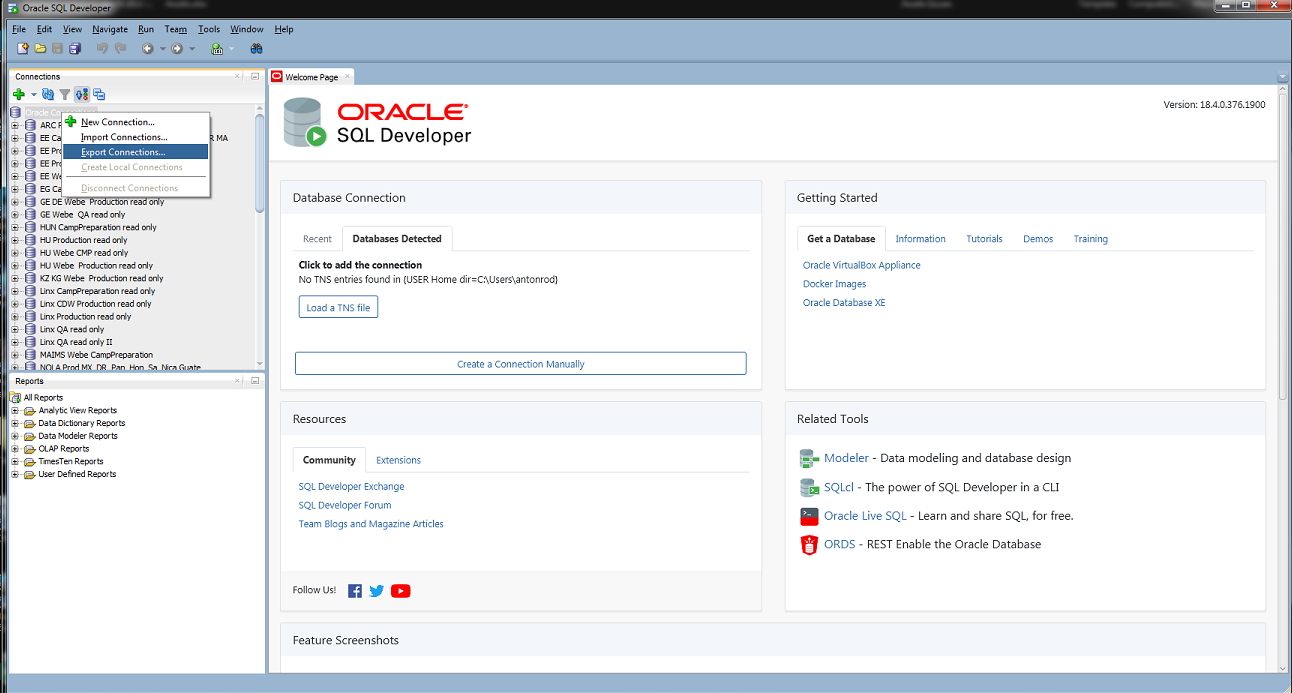Open SQL Developer Exchange link
Image resolution: width=1292 pixels, height=693 pixels.
coord(352,487)
